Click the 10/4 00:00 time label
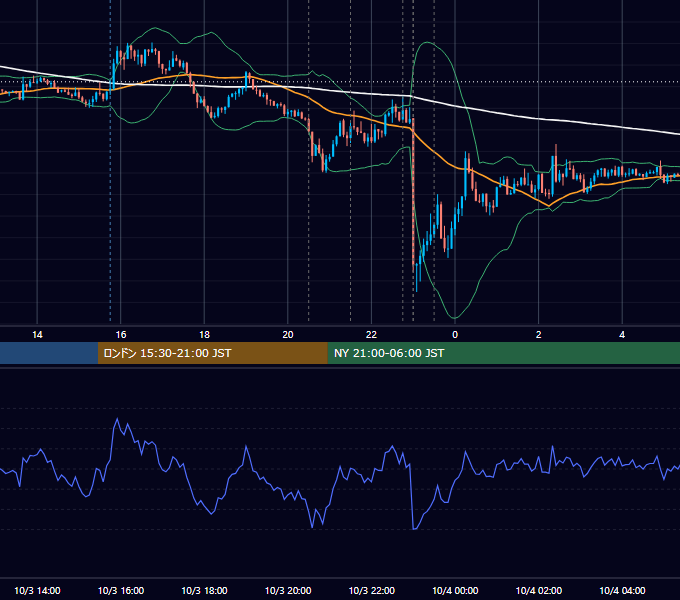The image size is (680, 600). coord(455,590)
